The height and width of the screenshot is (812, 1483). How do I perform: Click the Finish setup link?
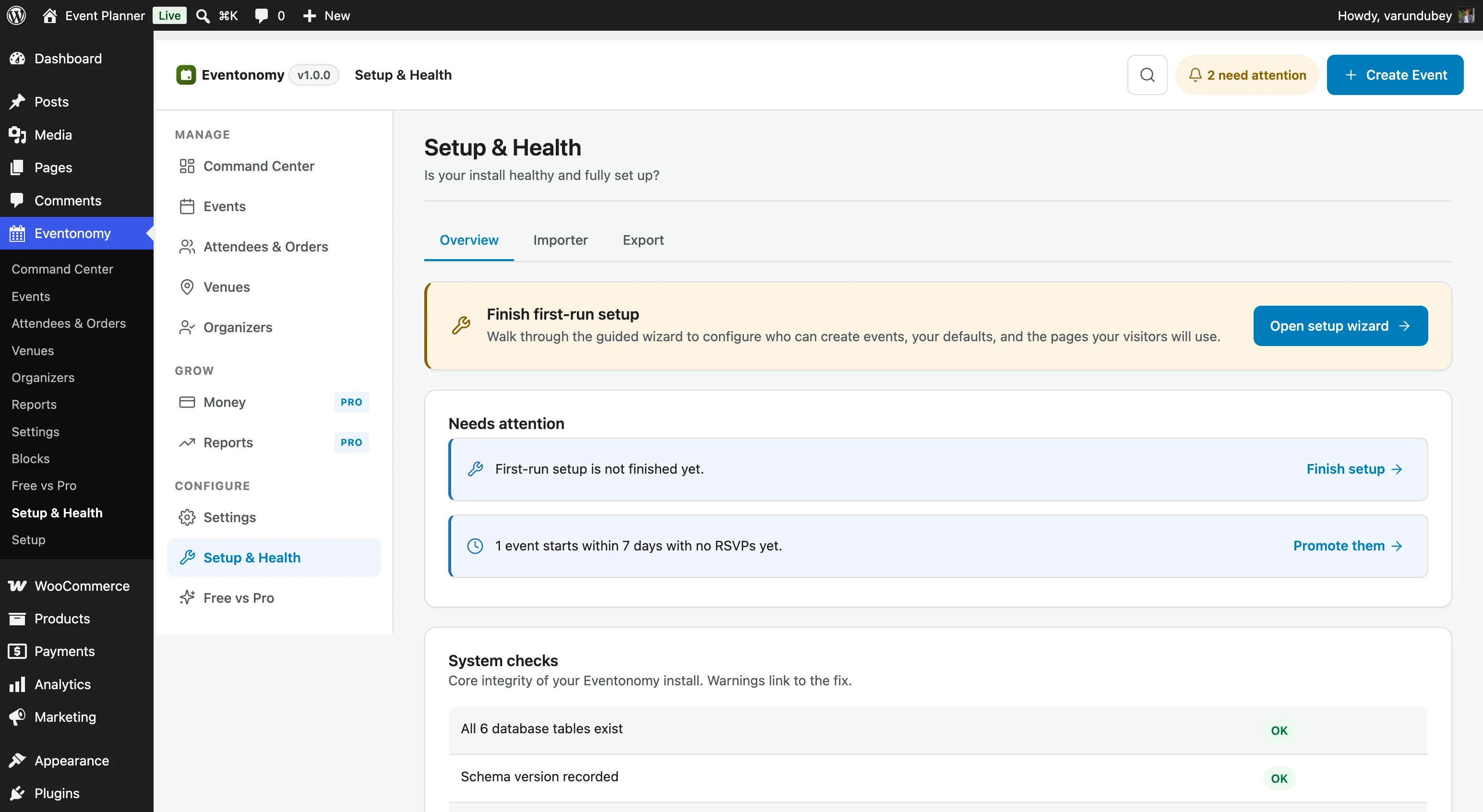(1354, 469)
